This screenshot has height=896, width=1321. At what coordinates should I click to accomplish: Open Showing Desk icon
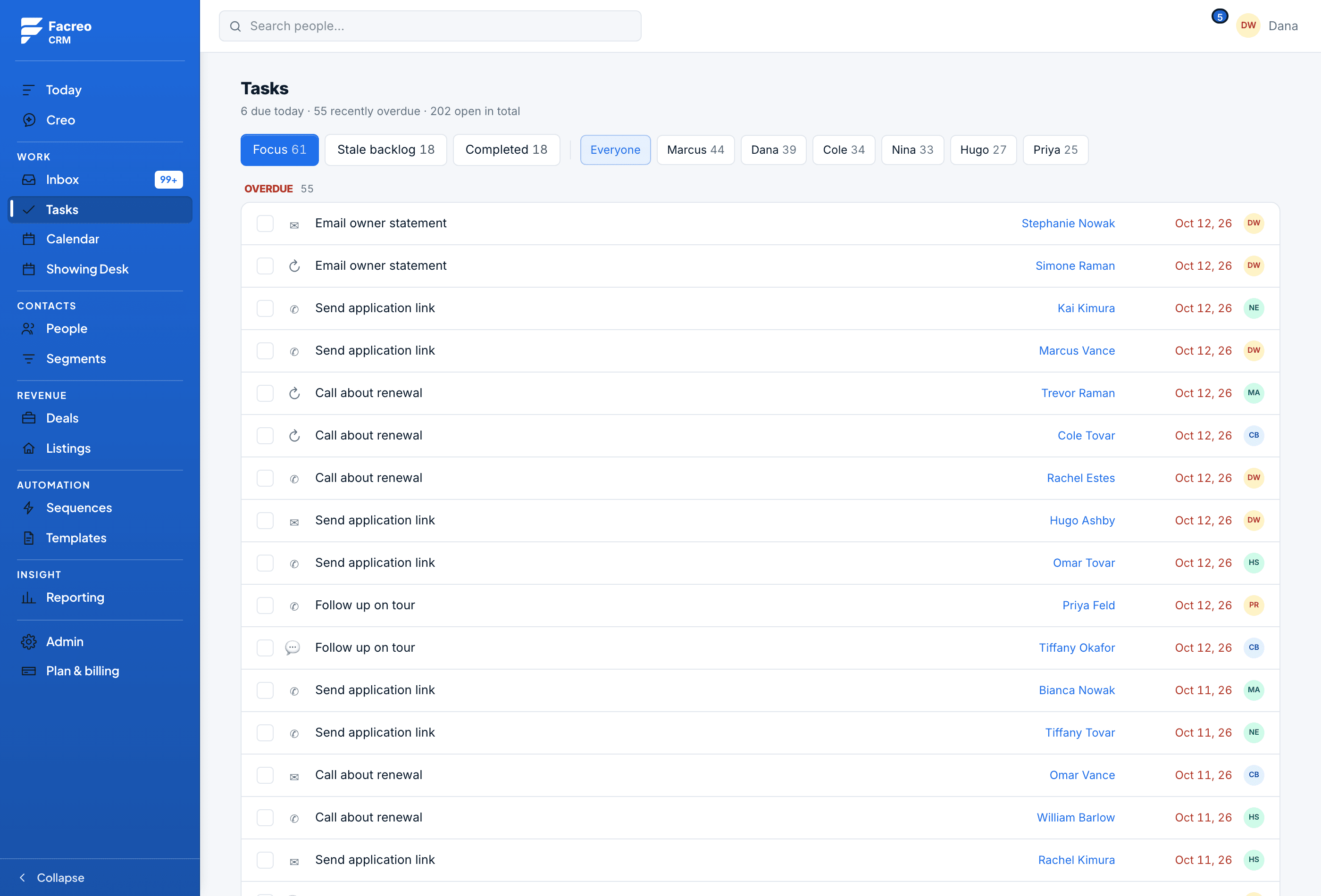point(28,269)
